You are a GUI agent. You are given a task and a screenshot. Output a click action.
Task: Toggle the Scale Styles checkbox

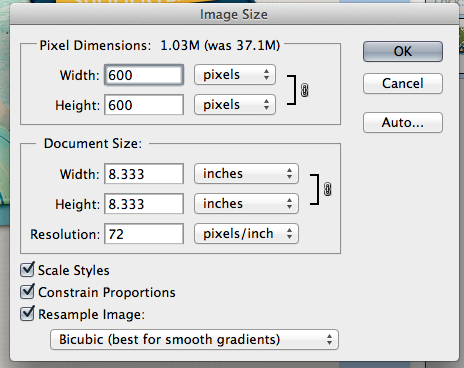[x=27, y=270]
